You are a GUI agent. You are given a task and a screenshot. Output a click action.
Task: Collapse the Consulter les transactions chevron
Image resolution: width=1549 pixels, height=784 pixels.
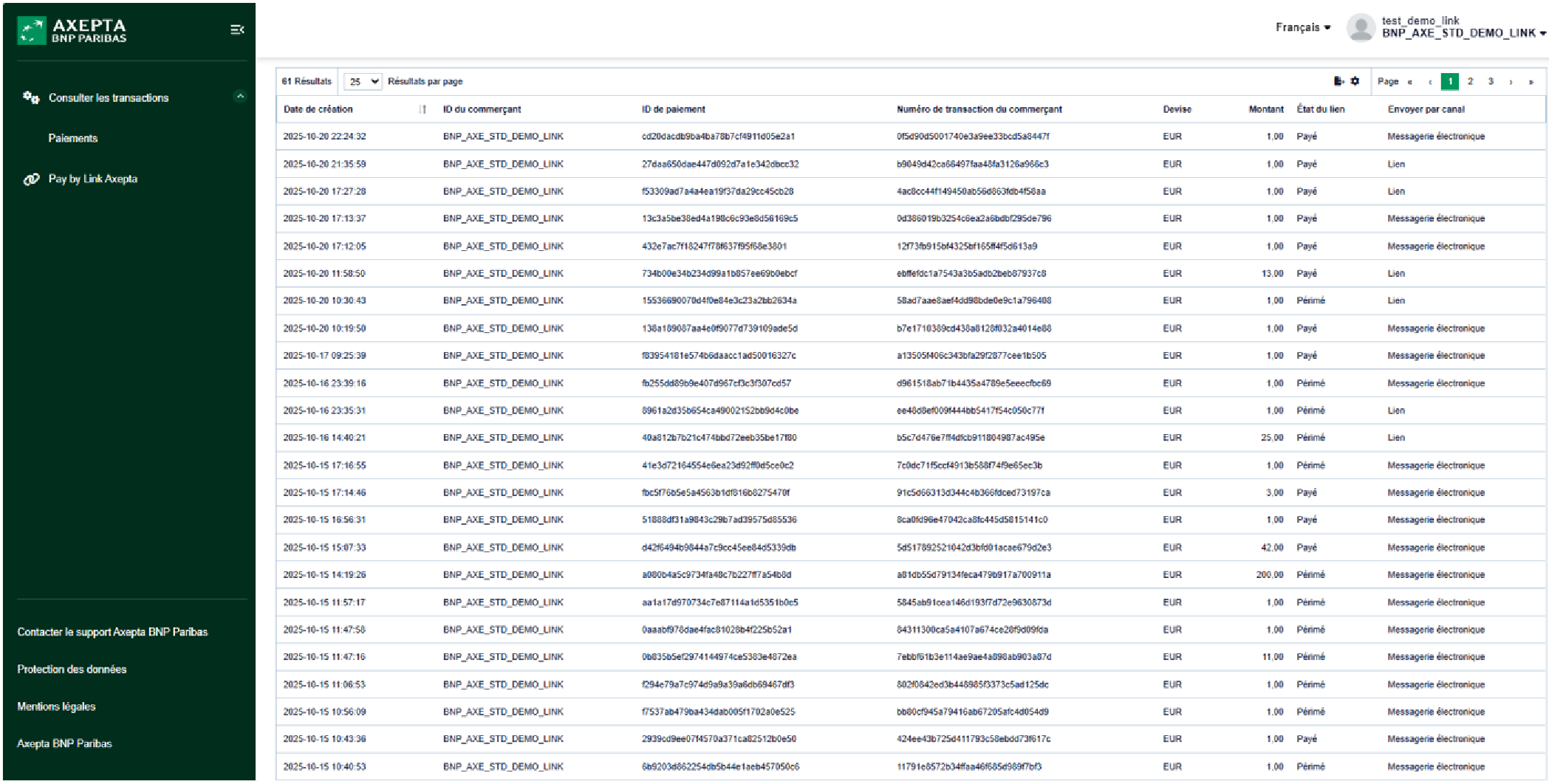239,97
